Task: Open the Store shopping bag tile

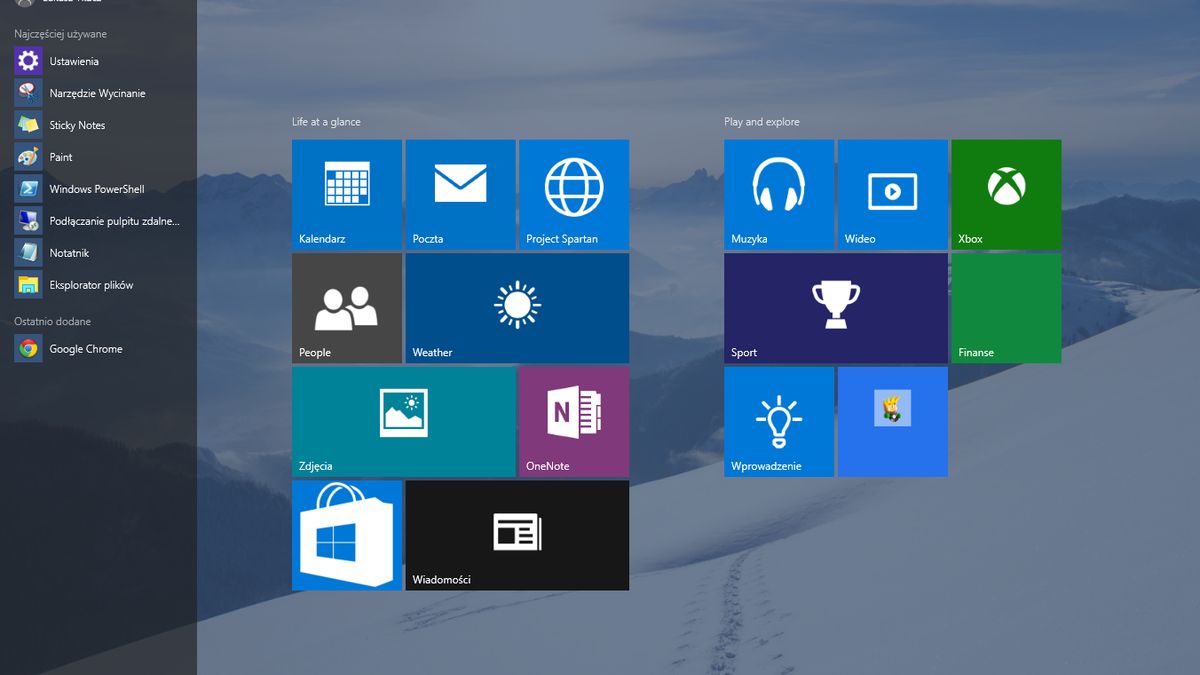Action: tap(347, 535)
